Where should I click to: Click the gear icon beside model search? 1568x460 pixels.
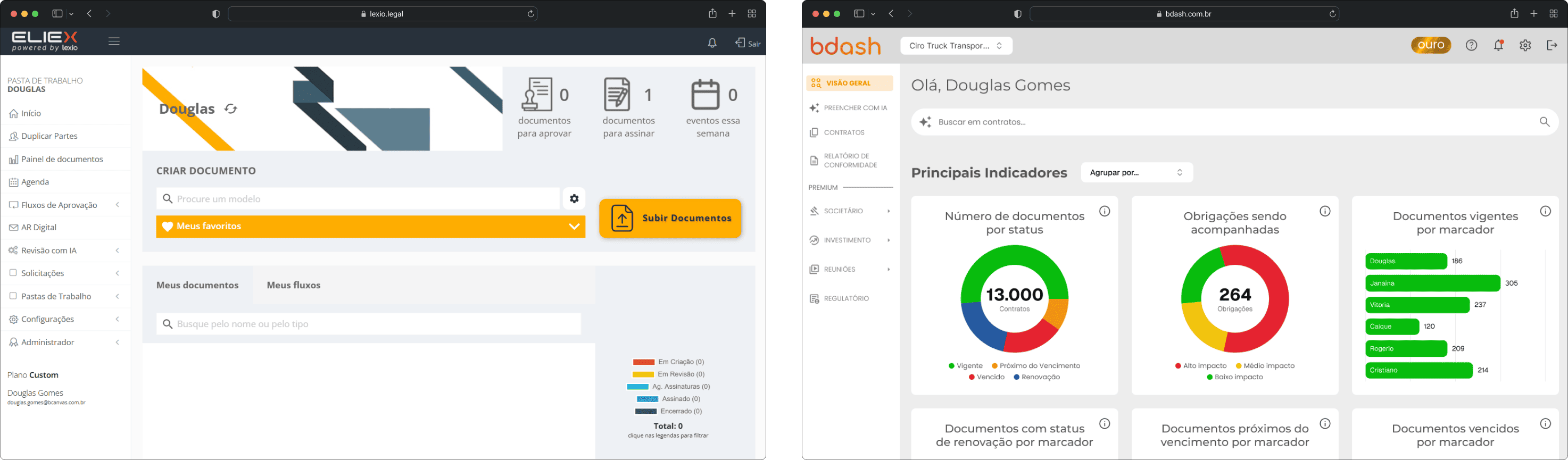pos(574,199)
